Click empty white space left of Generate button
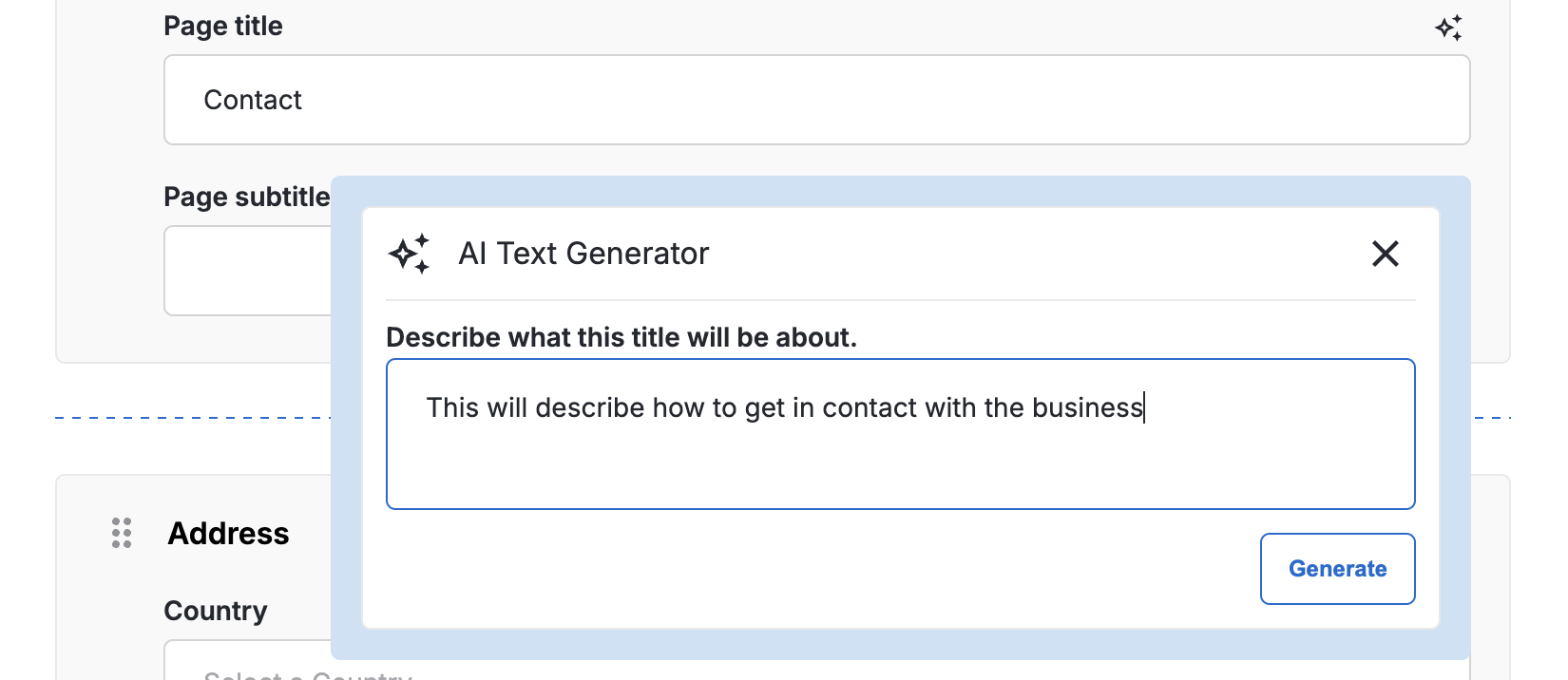 808,569
